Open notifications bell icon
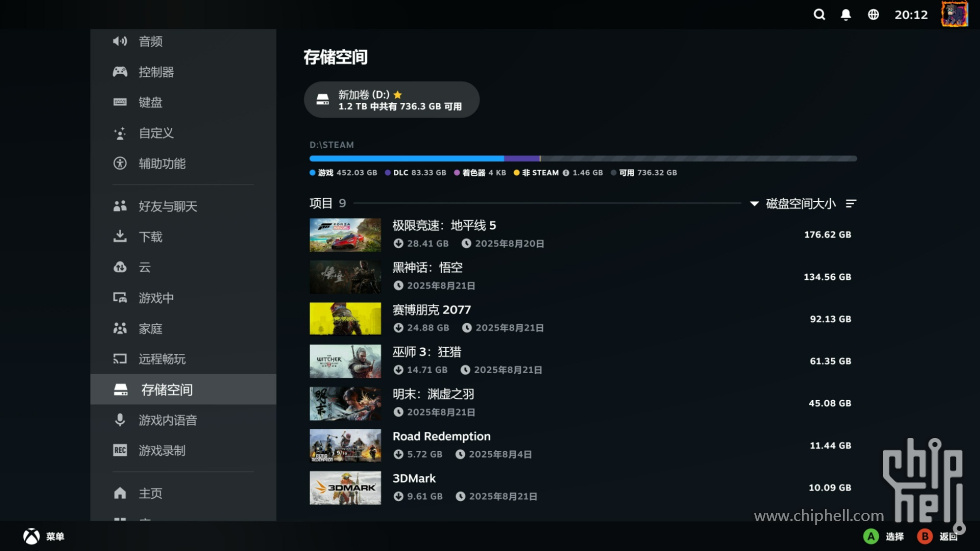 tap(846, 14)
